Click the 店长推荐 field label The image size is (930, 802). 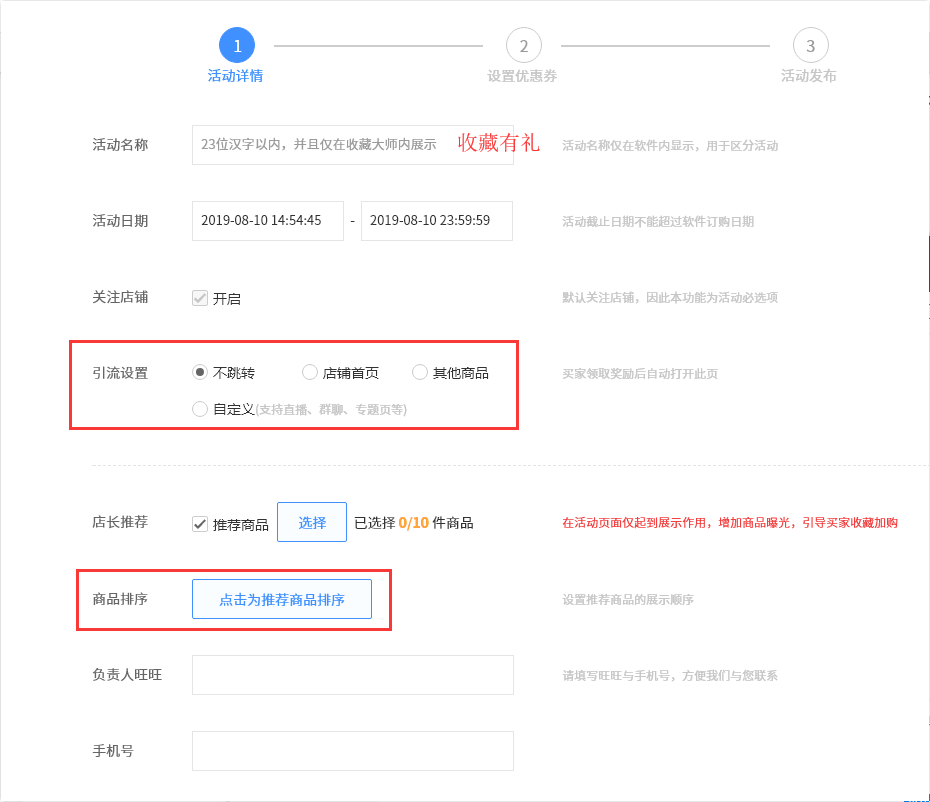[x=120, y=522]
